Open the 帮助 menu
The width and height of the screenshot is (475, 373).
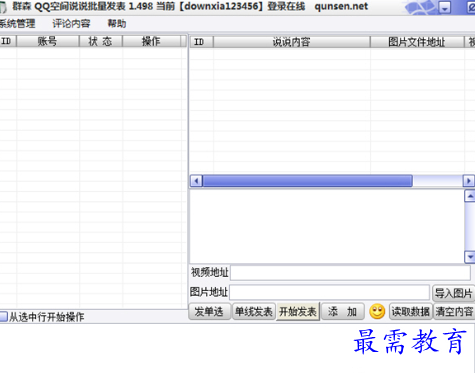point(117,23)
